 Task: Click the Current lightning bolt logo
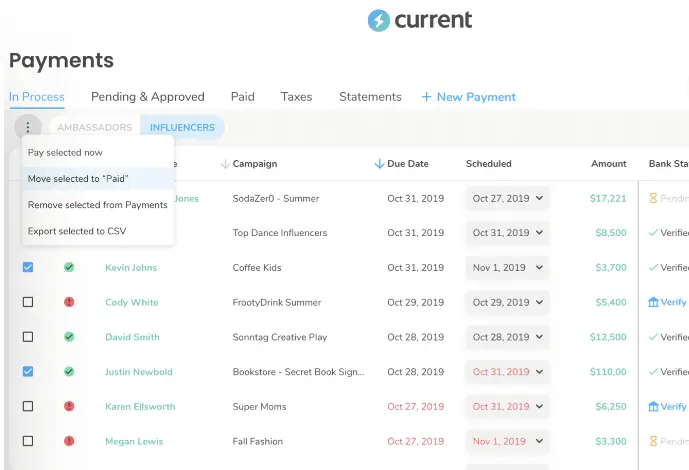tap(378, 21)
